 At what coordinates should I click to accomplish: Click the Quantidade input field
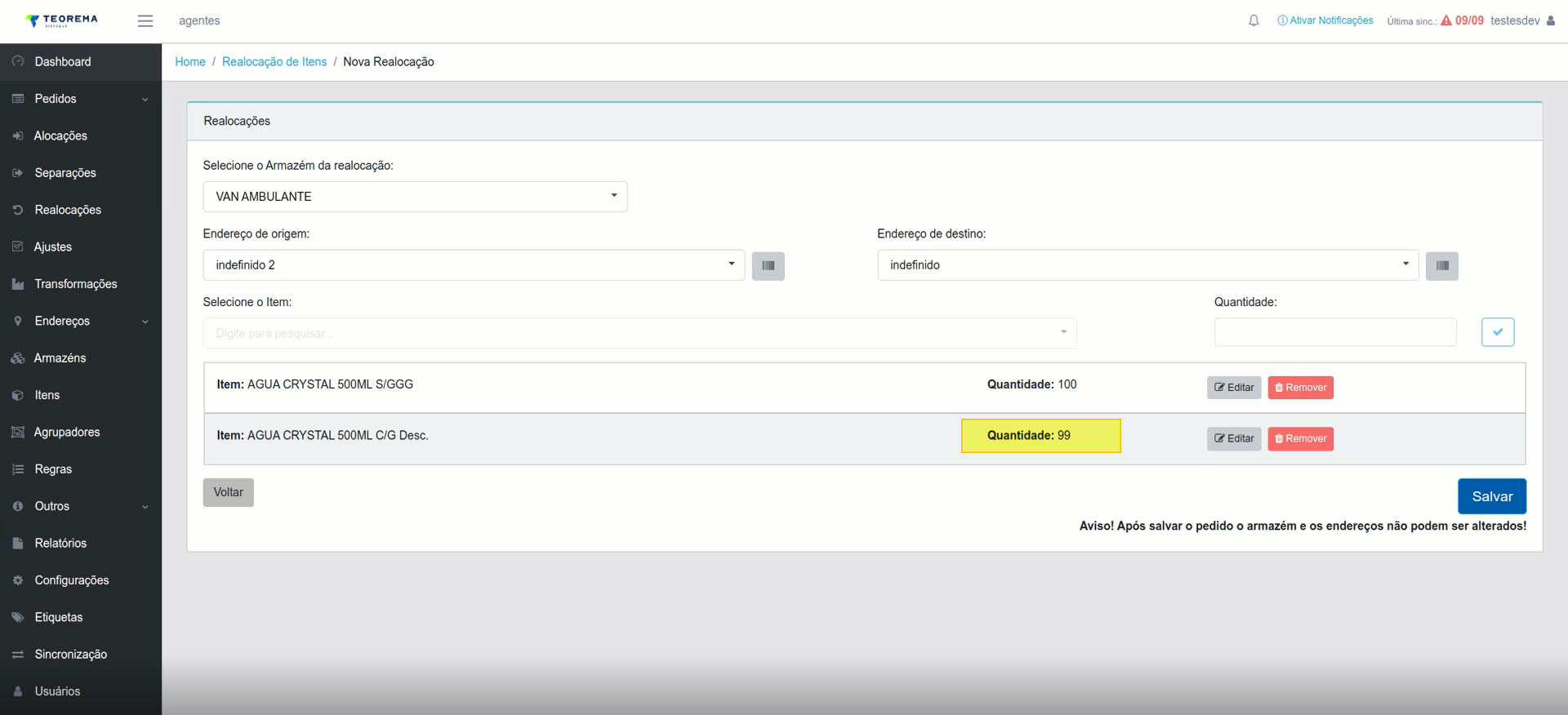tap(1335, 332)
